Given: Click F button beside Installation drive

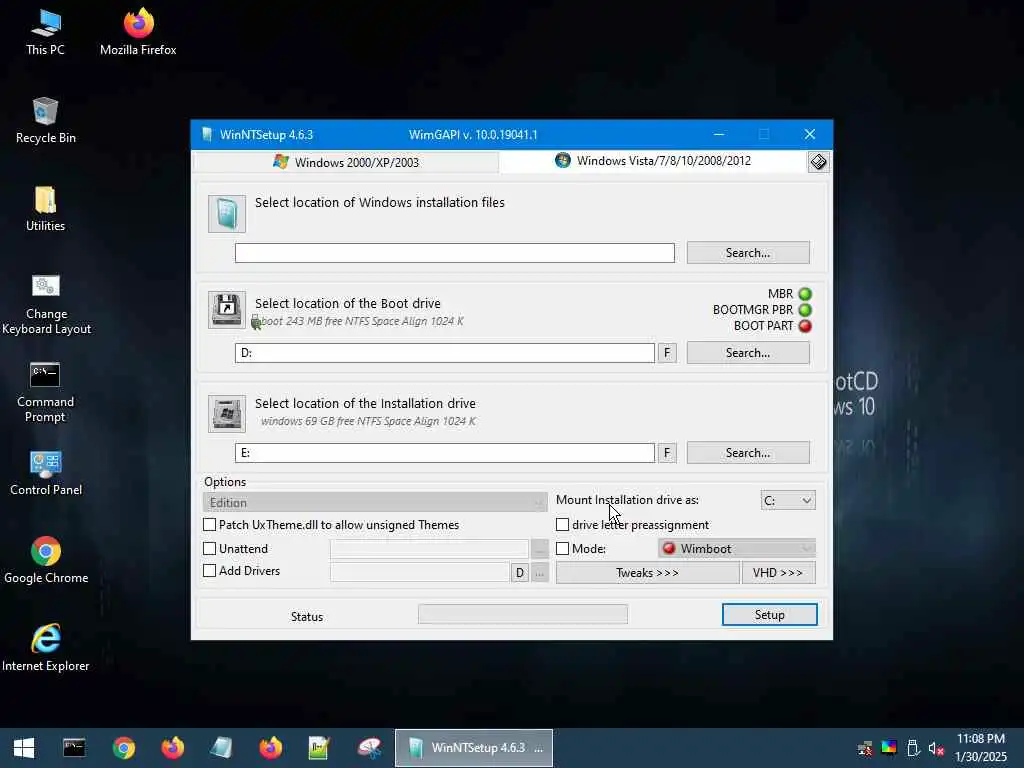Looking at the screenshot, I should coord(667,453).
